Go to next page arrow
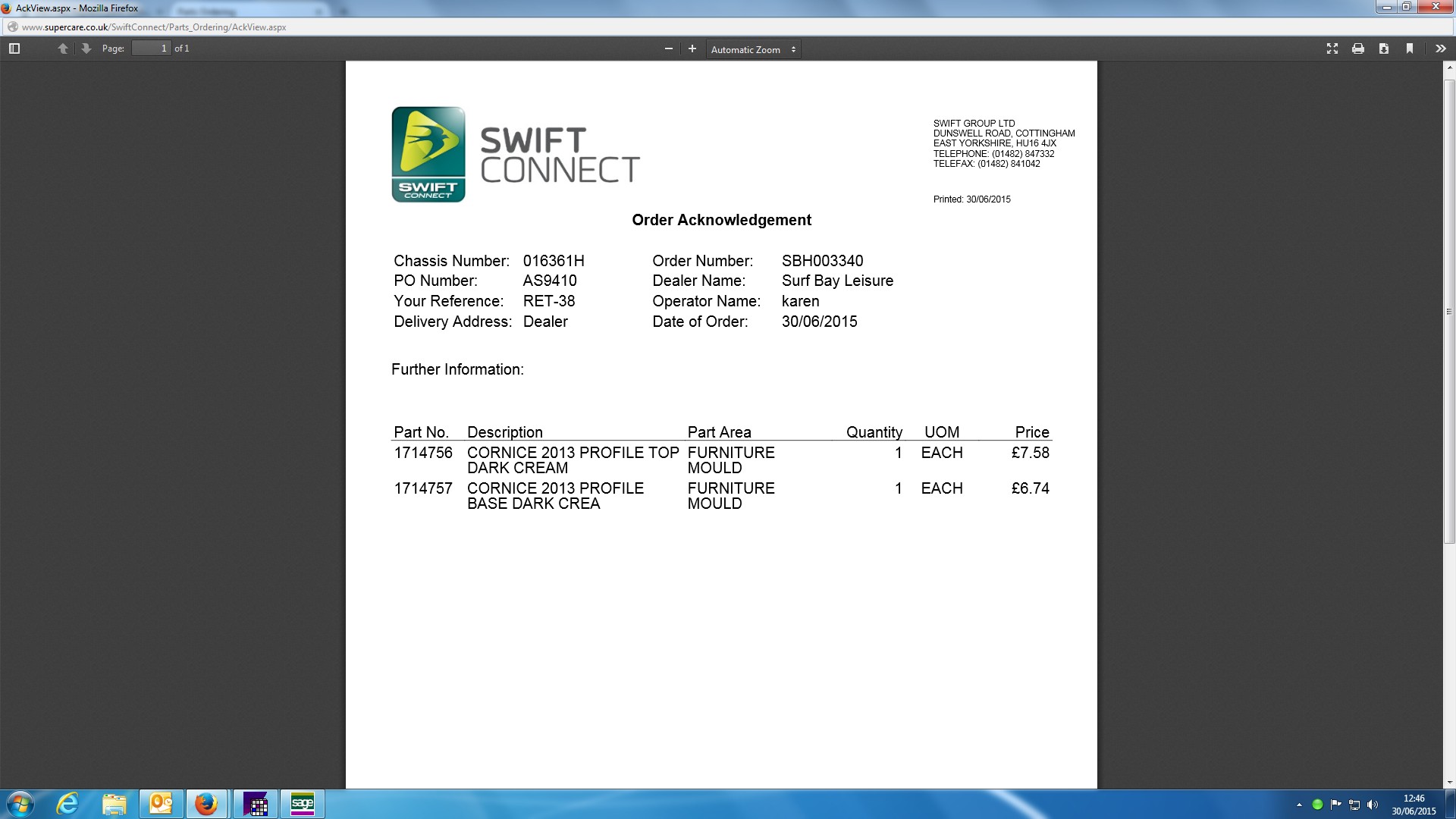Image resolution: width=1456 pixels, height=819 pixels. (x=86, y=49)
